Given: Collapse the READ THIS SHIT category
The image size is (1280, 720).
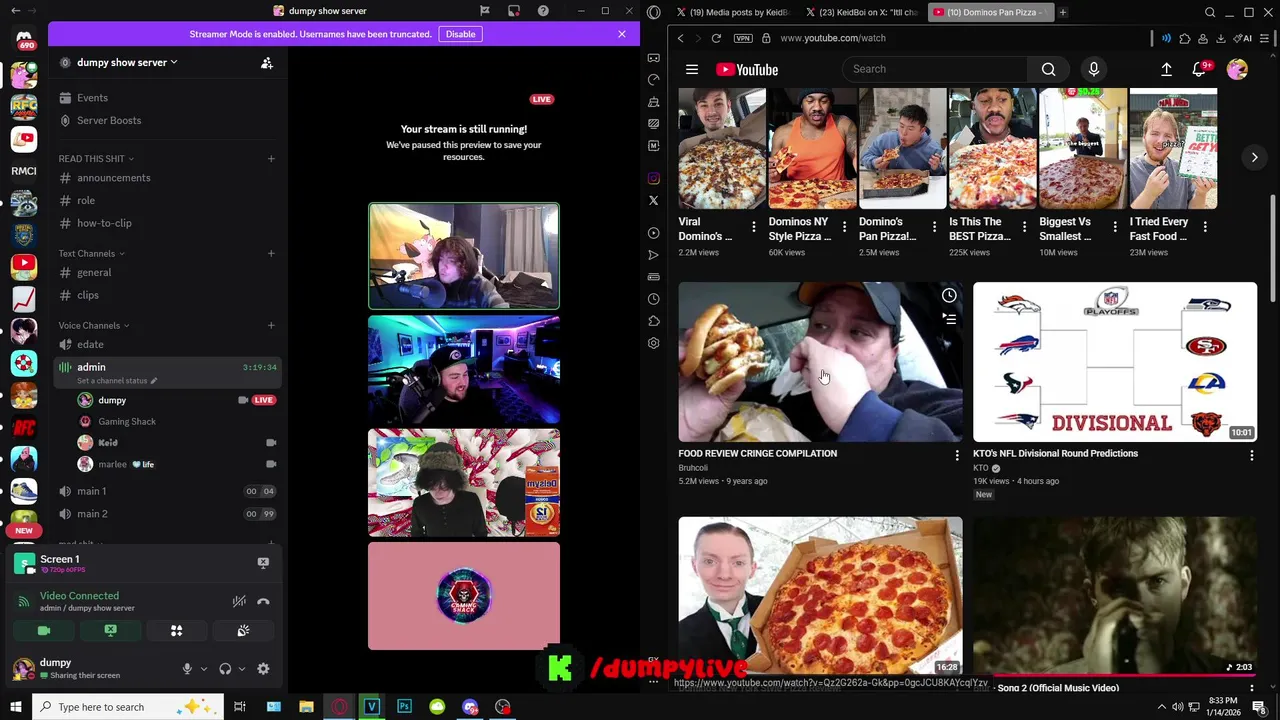Looking at the screenshot, I should tap(96, 158).
